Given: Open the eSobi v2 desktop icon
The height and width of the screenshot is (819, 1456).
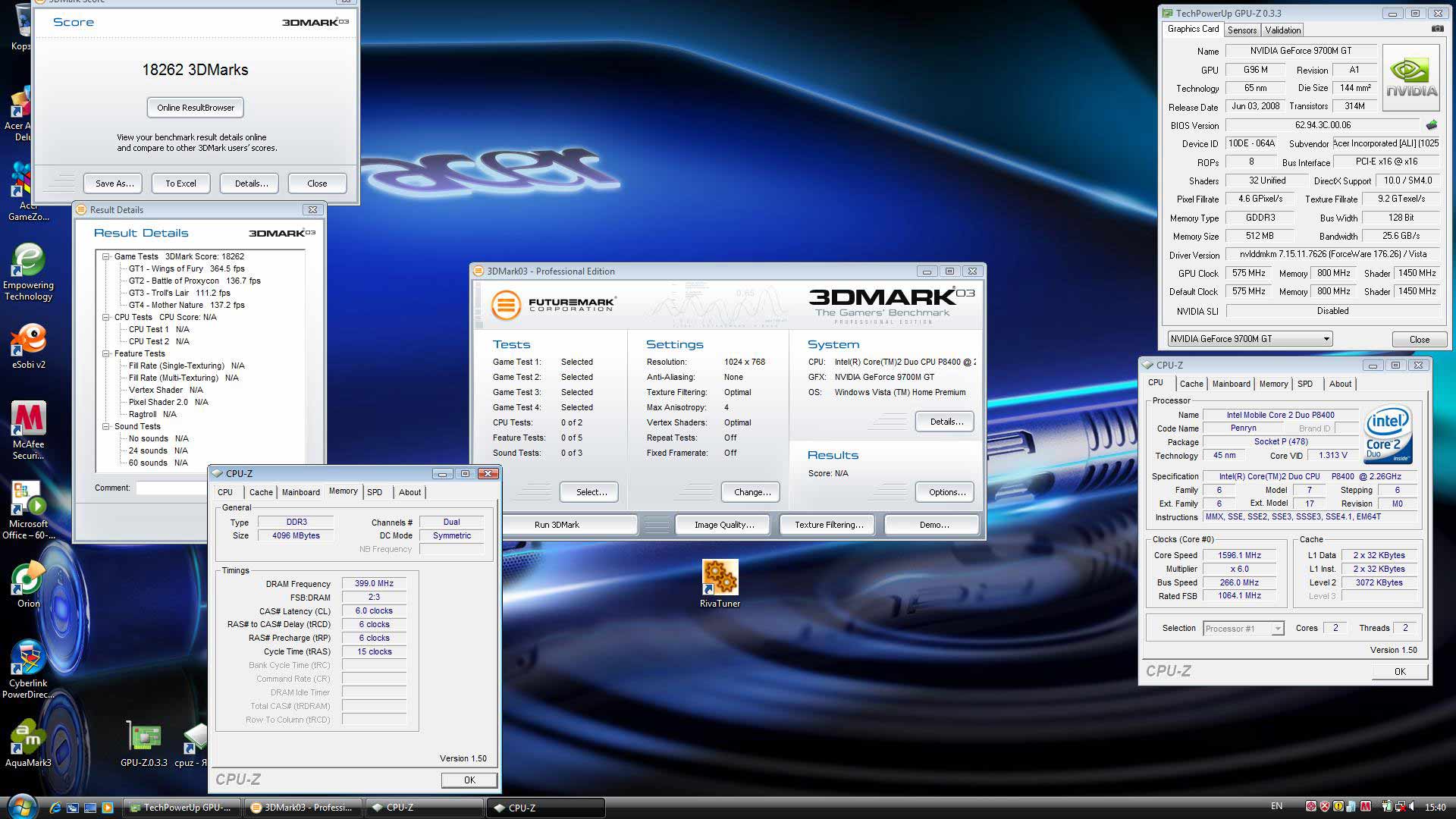Looking at the screenshot, I should 28,346.
